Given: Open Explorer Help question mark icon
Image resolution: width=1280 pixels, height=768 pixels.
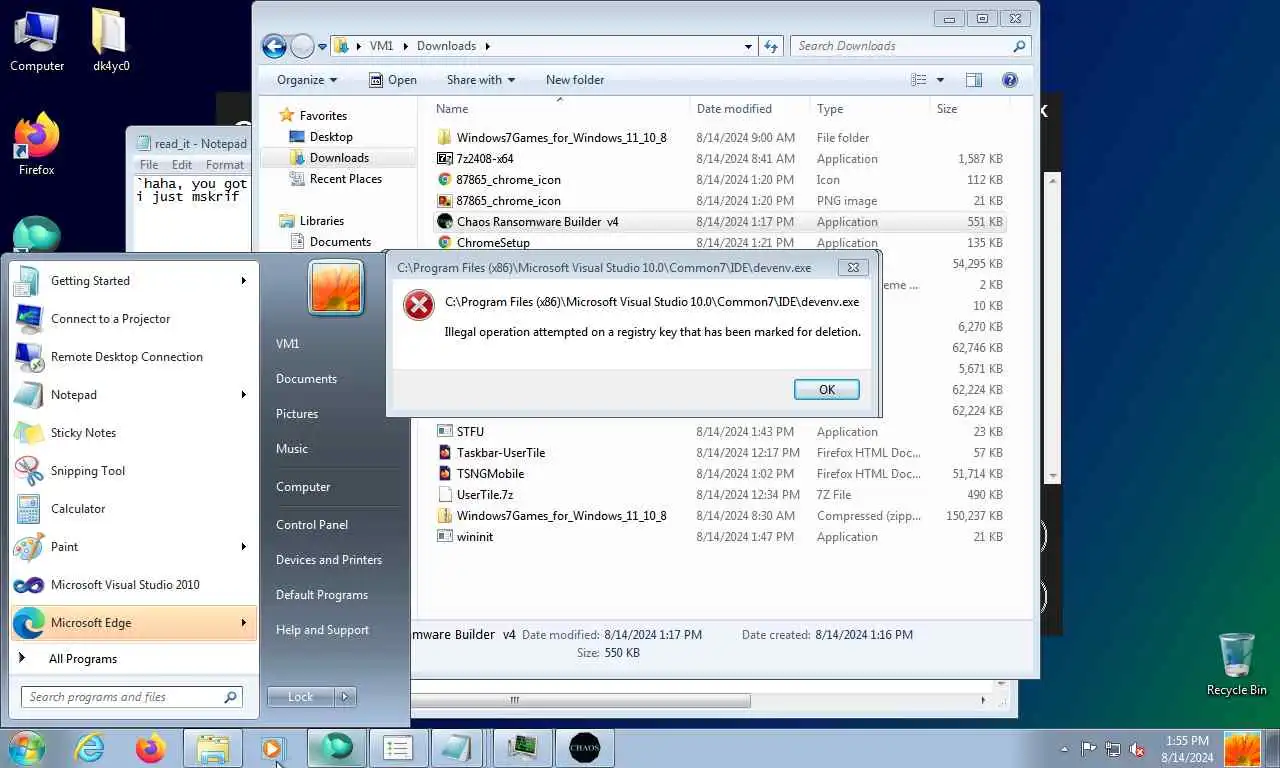Looking at the screenshot, I should click(x=1010, y=80).
